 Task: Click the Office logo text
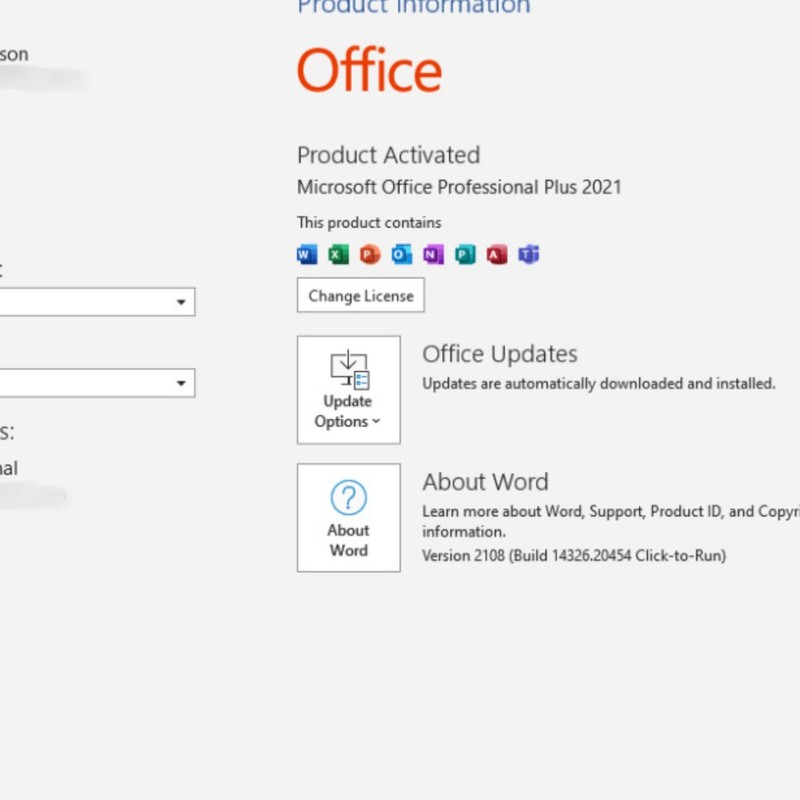coord(369,69)
